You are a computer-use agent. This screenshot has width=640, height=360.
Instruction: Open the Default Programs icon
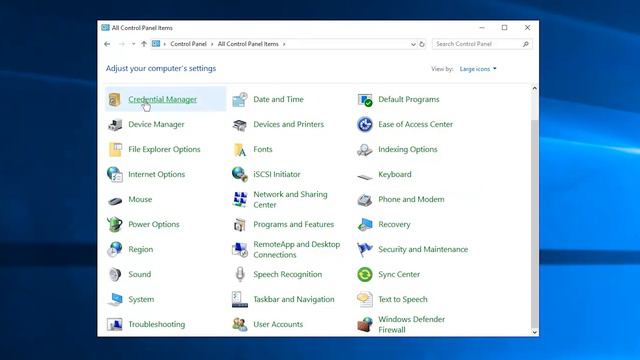tap(365, 99)
